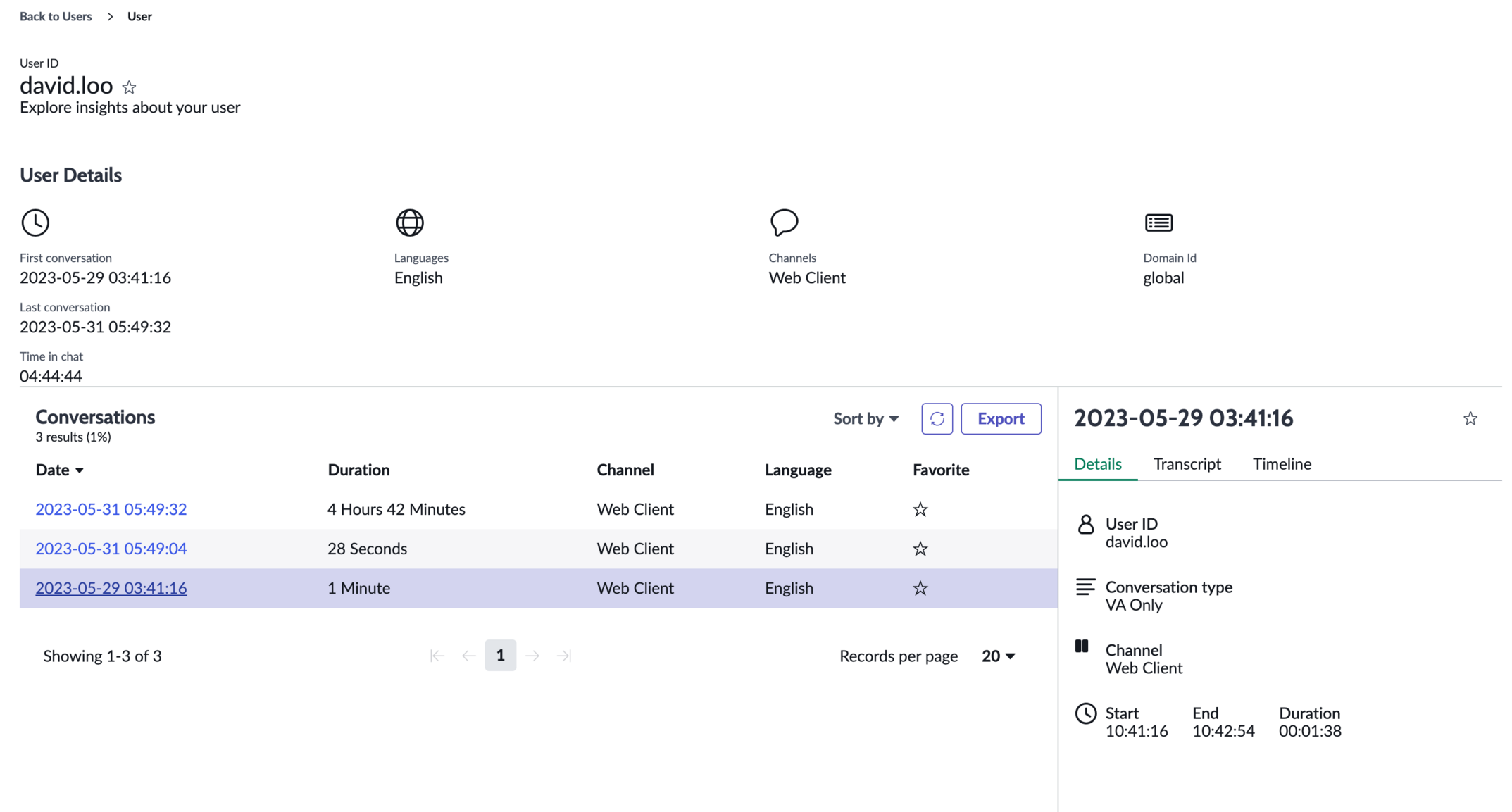Click the Channel icon in details panel
Viewport: 1512px width, 812px height.
pos(1082,647)
